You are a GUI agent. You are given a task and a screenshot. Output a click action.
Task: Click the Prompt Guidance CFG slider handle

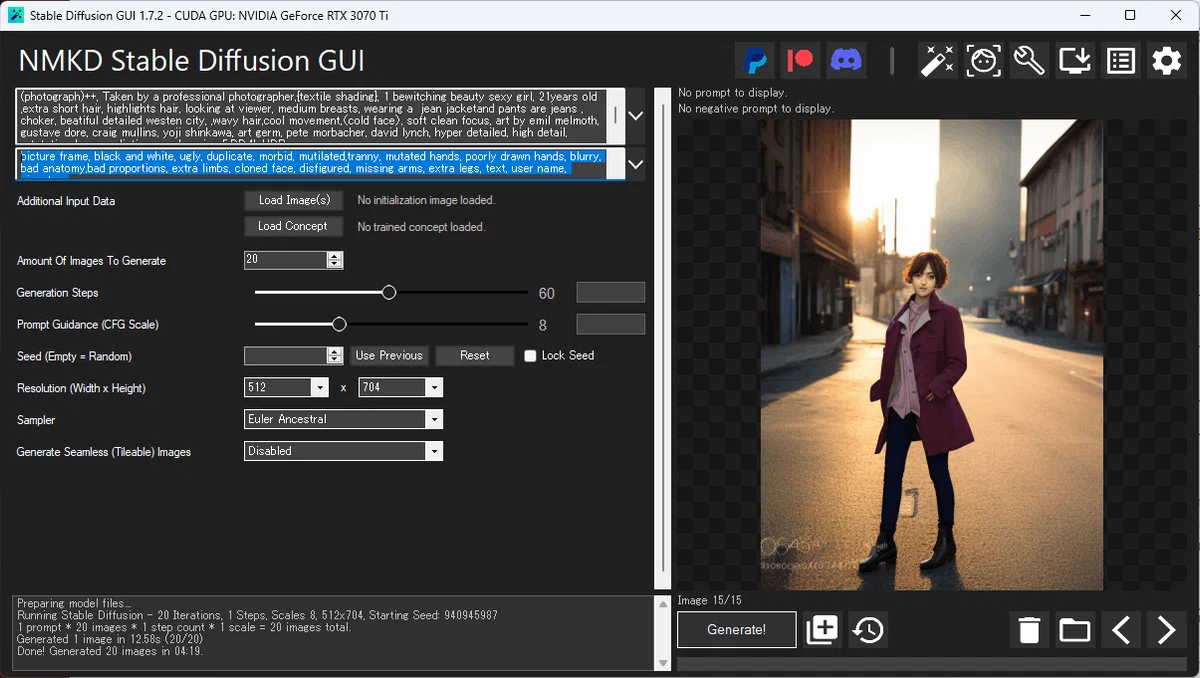point(339,324)
